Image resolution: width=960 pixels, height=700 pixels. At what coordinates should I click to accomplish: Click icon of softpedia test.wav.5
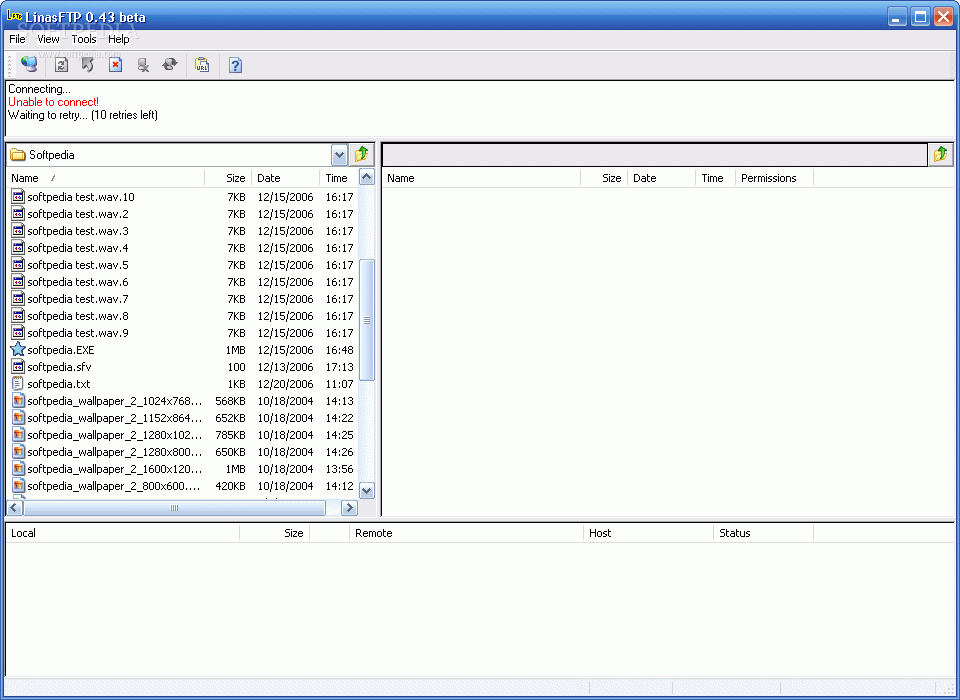(x=18, y=265)
